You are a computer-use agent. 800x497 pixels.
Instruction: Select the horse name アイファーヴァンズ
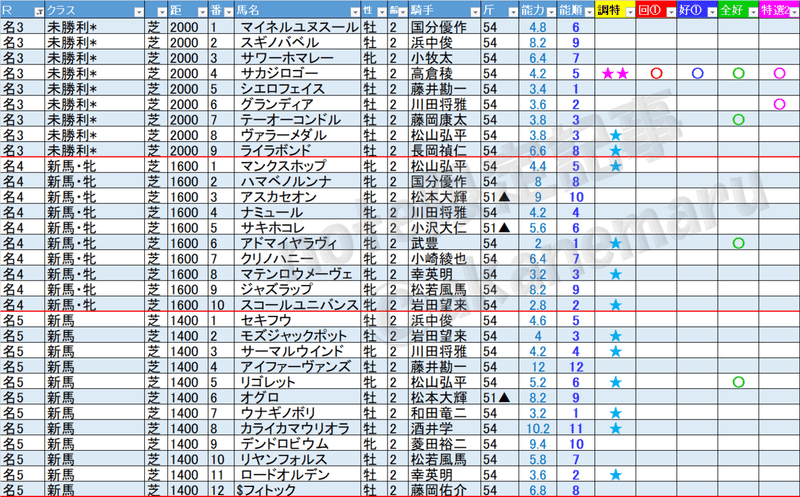coord(295,367)
